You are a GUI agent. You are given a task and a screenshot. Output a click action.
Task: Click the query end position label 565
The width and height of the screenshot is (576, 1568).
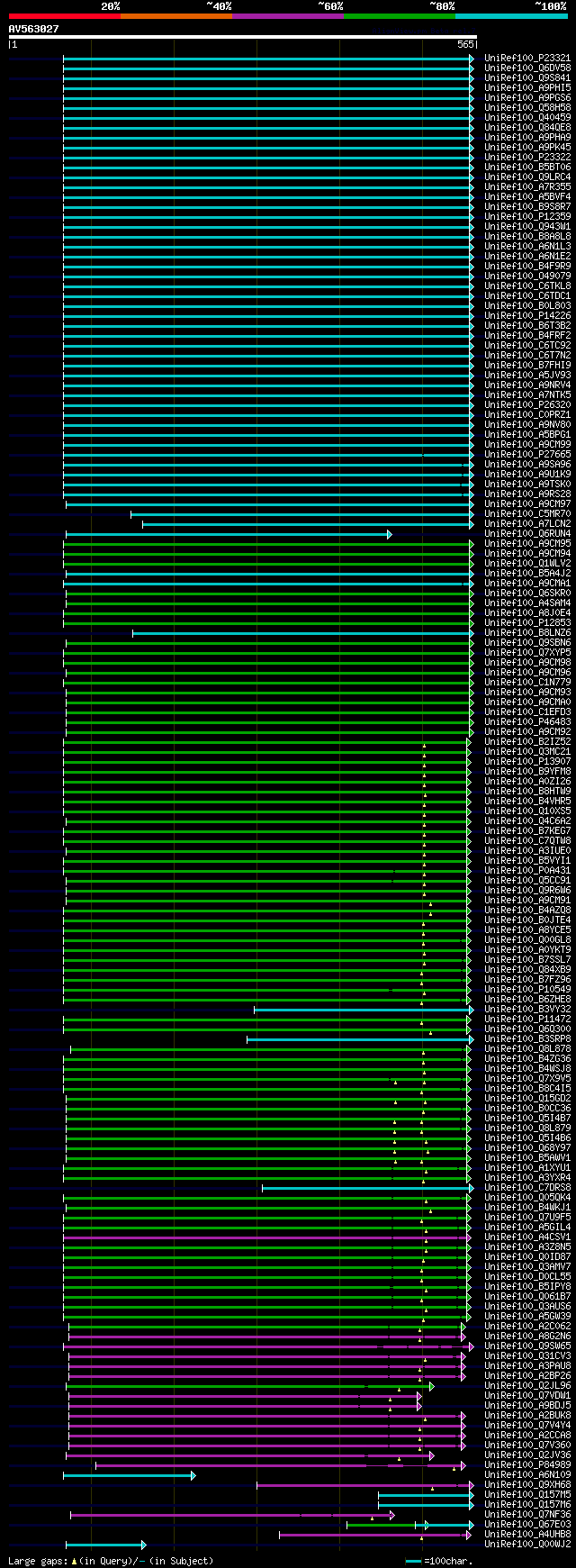click(465, 44)
